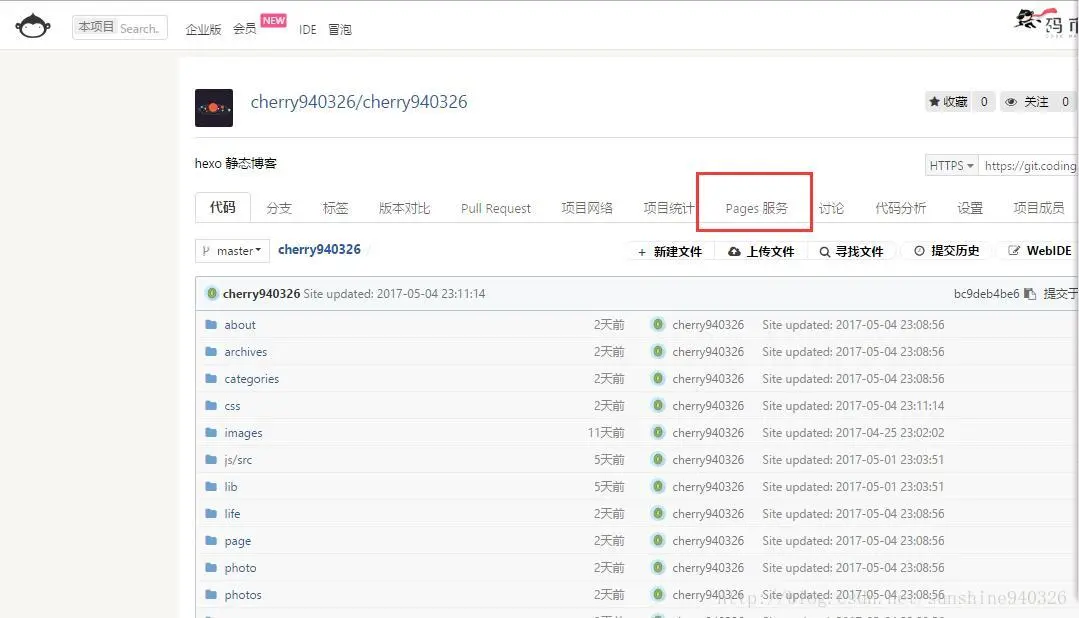Viewport: 1079px width, 618px height.
Task: Open the 设置 settings tab
Action: [x=970, y=208]
